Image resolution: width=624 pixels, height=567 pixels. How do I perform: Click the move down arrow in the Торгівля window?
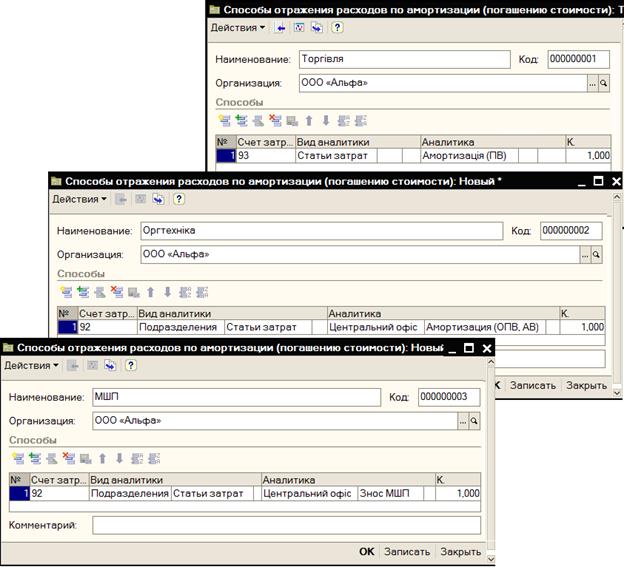pyautogui.click(x=325, y=121)
